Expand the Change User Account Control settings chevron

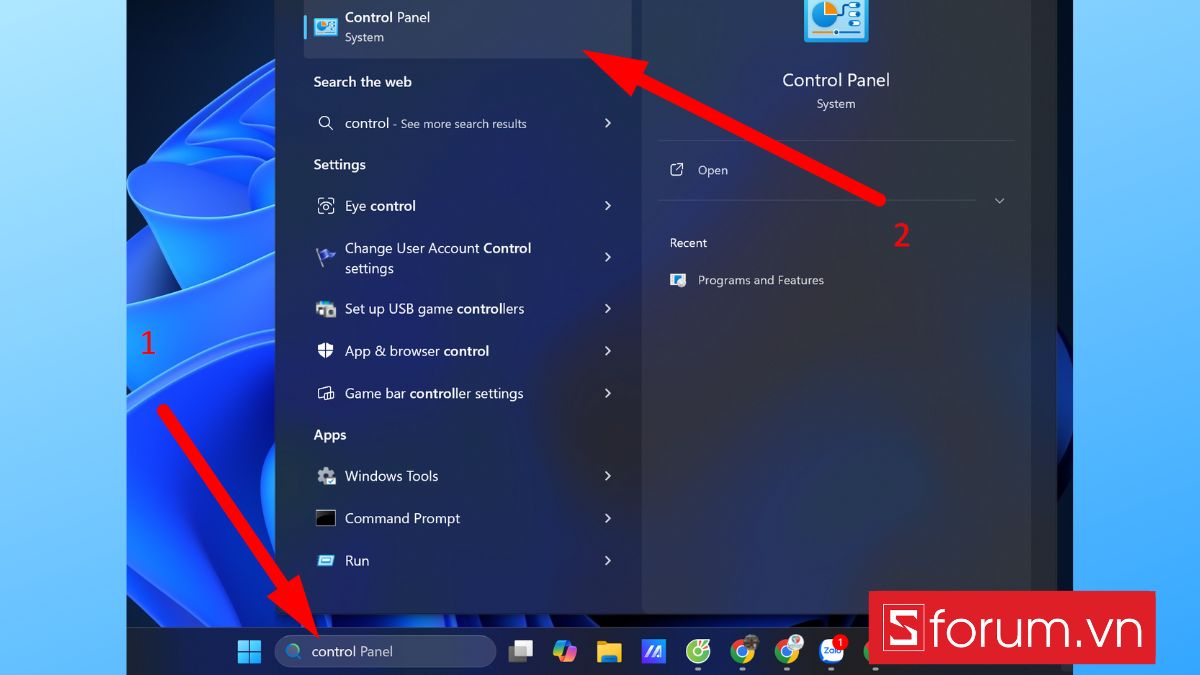(x=608, y=257)
